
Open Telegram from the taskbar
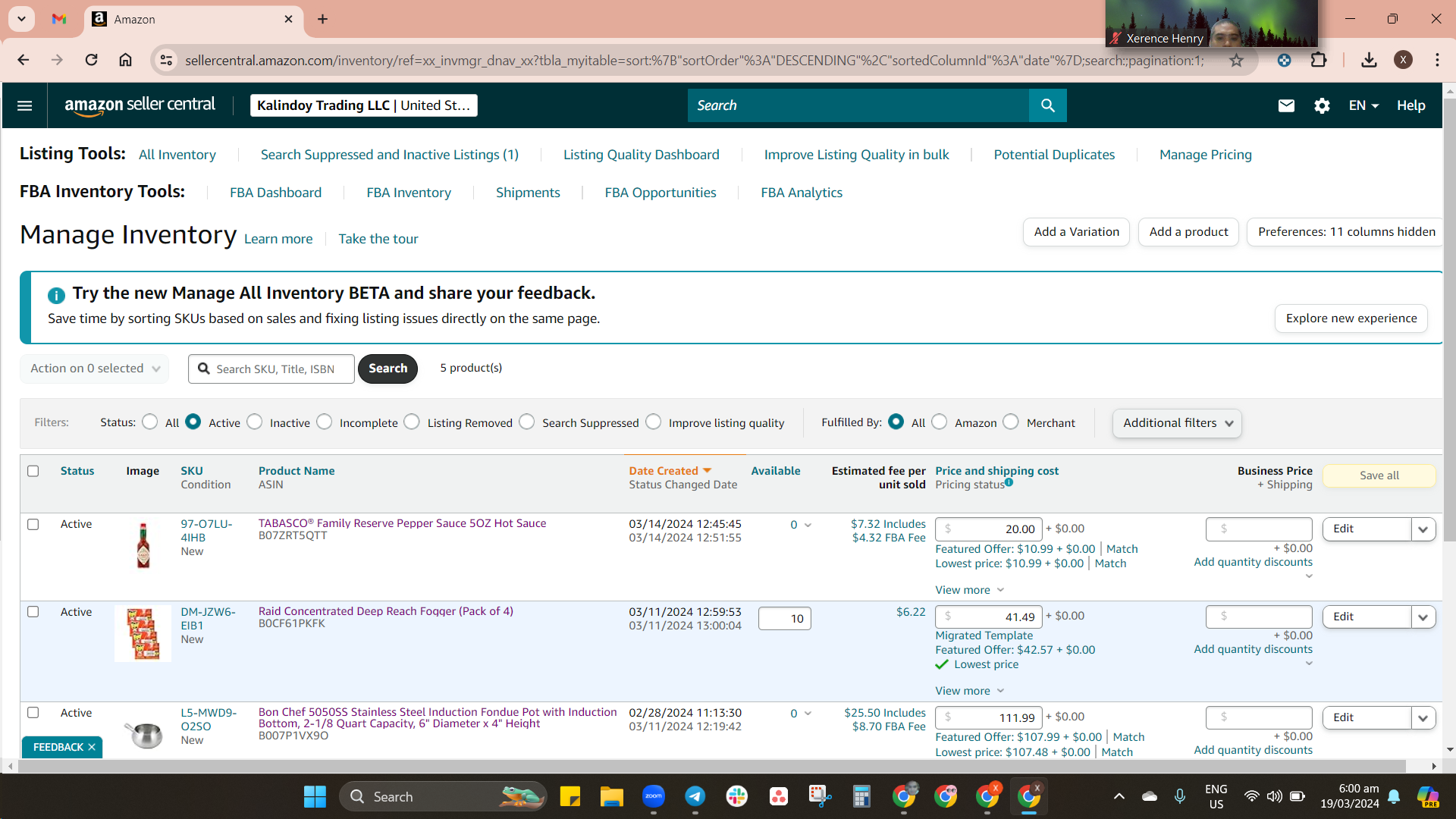(x=695, y=796)
